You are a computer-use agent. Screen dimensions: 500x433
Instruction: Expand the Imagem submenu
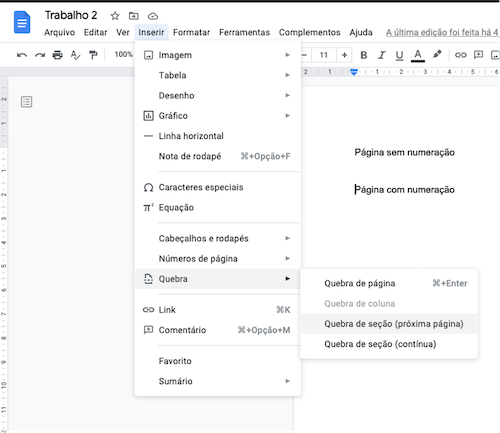pos(218,55)
